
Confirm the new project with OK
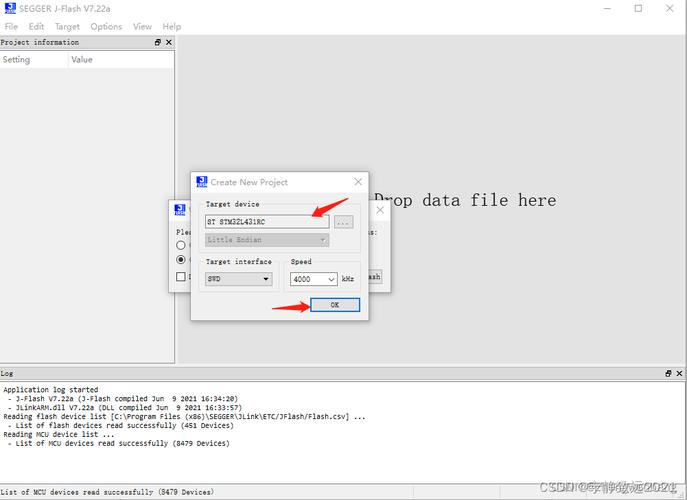click(334, 305)
